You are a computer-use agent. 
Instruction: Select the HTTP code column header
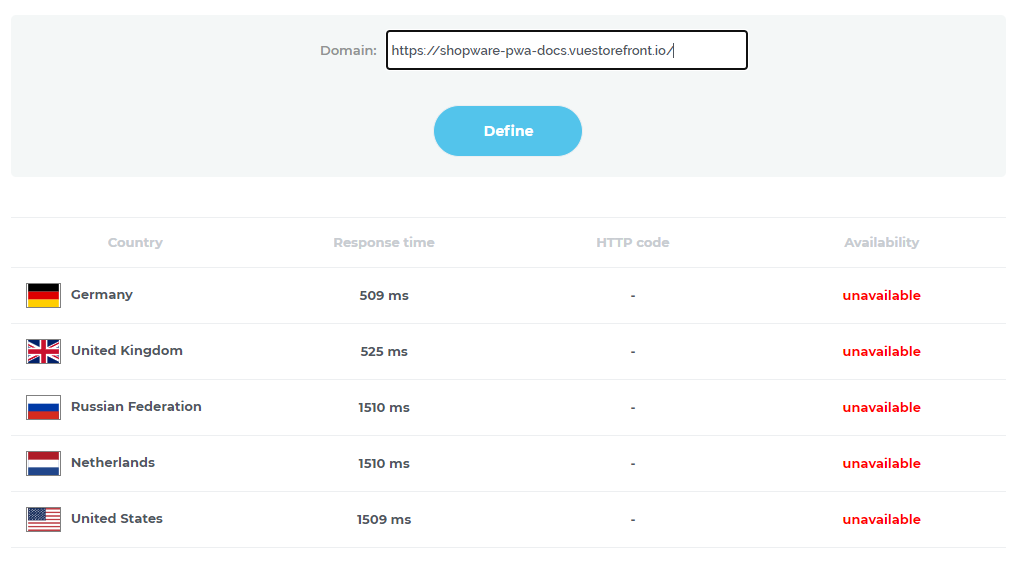632,242
